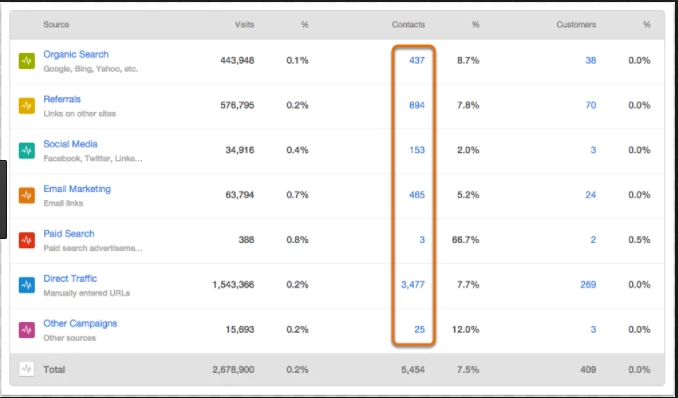
Task: Click the yellow Referrals source icon
Action: 26,106
